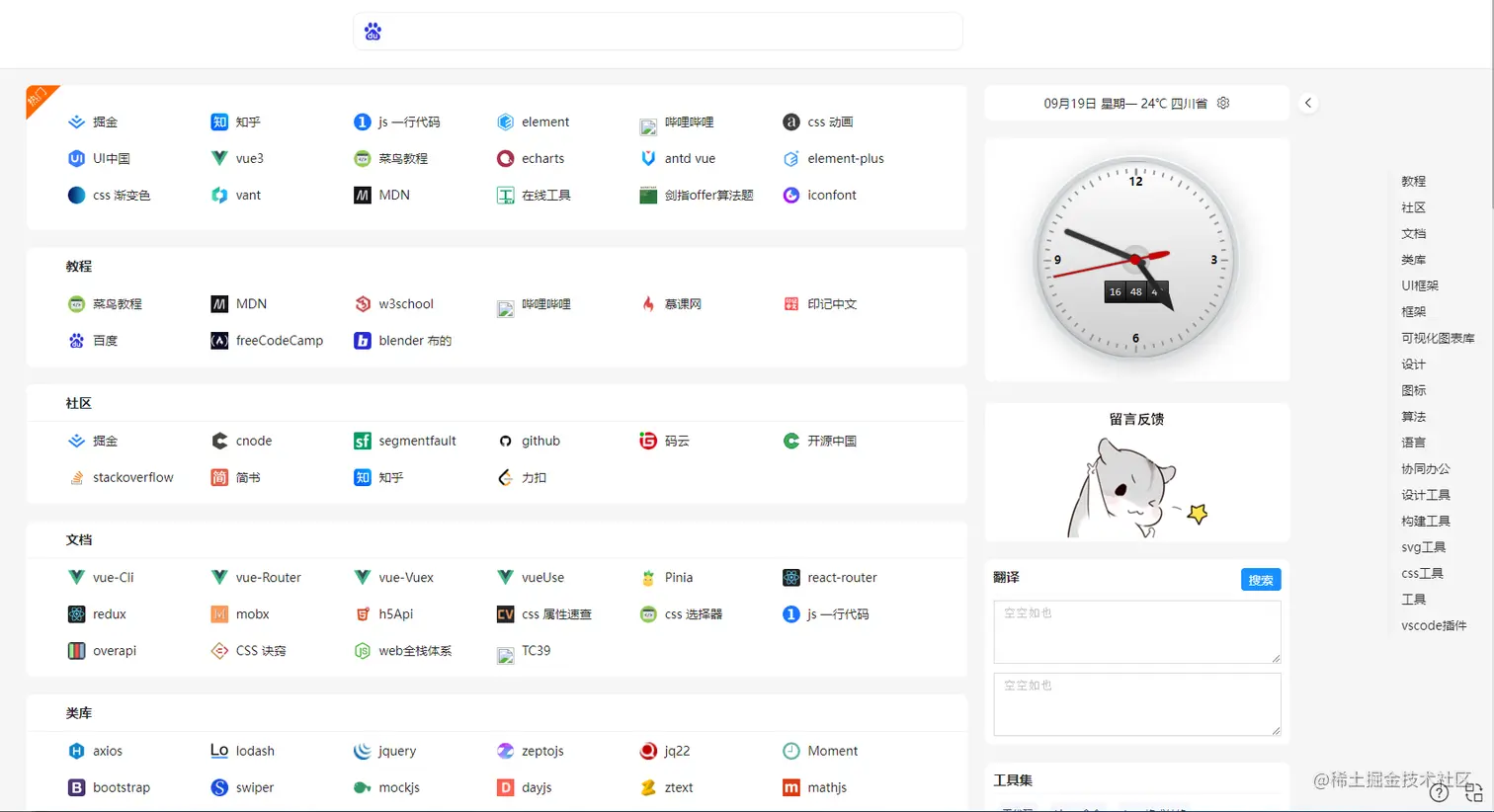The image size is (1494, 812).
Task: Click the hamster 留言反馈 feedback image
Action: [x=1136, y=486]
